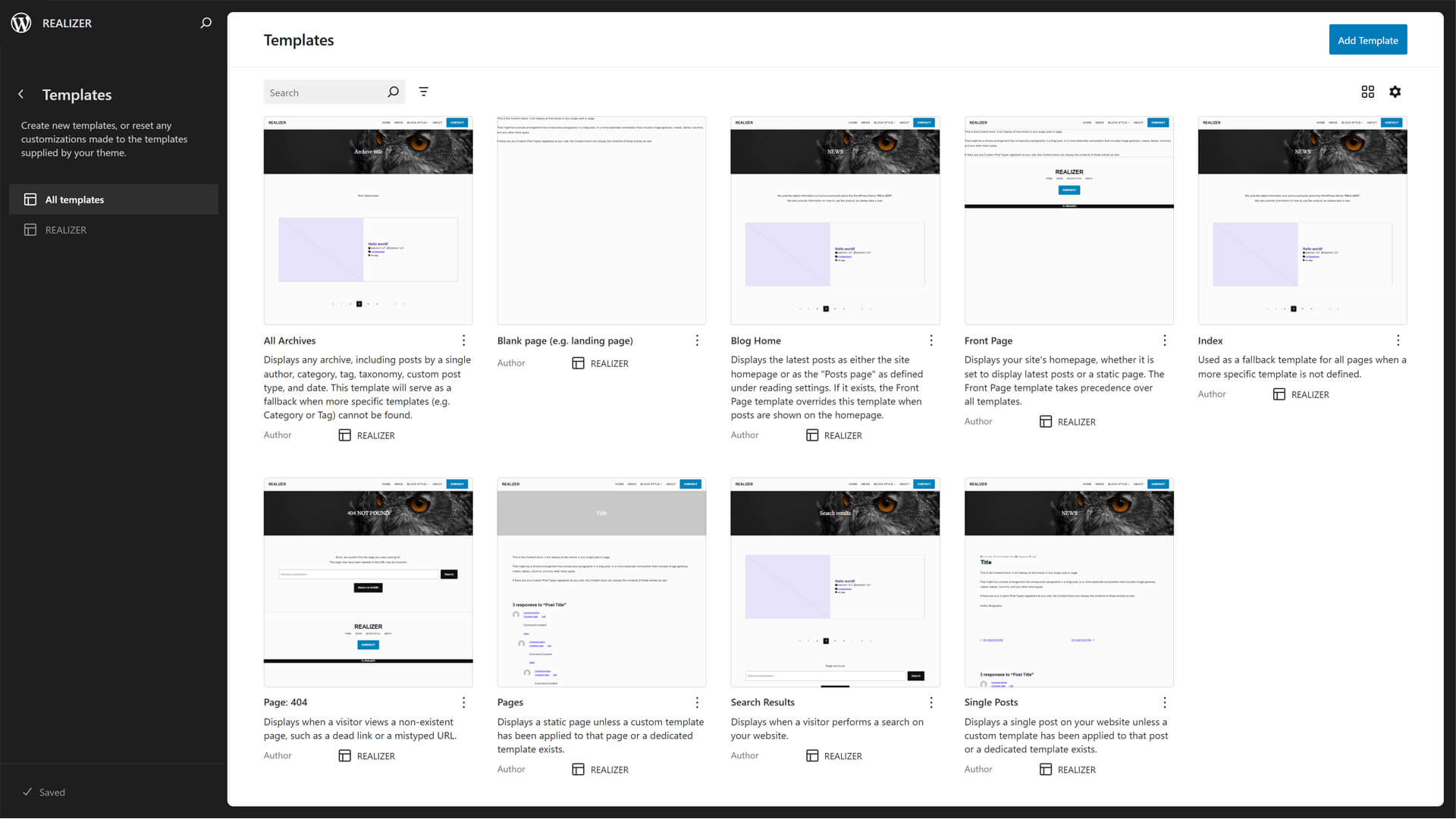Click the Add Template button
The image size is (1456, 819).
pos(1368,39)
